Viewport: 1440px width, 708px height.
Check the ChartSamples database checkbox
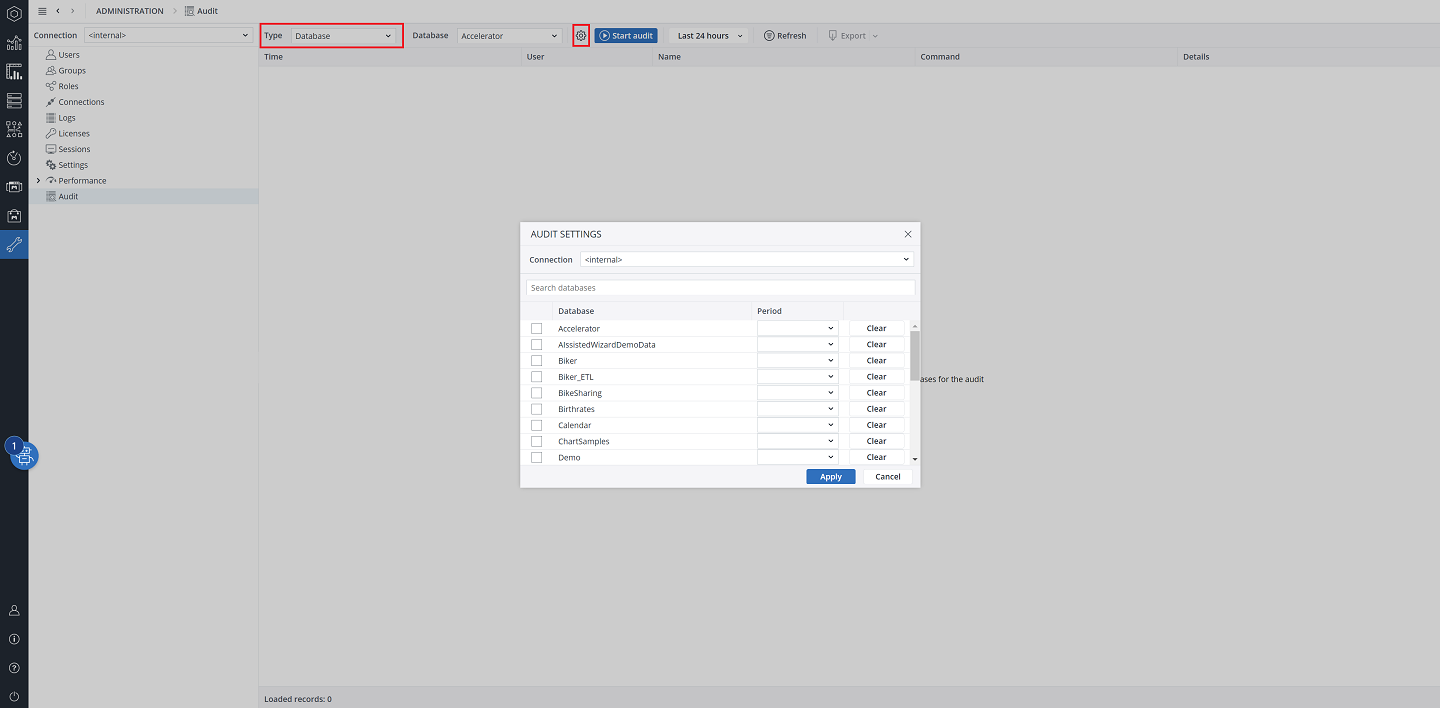coord(537,441)
